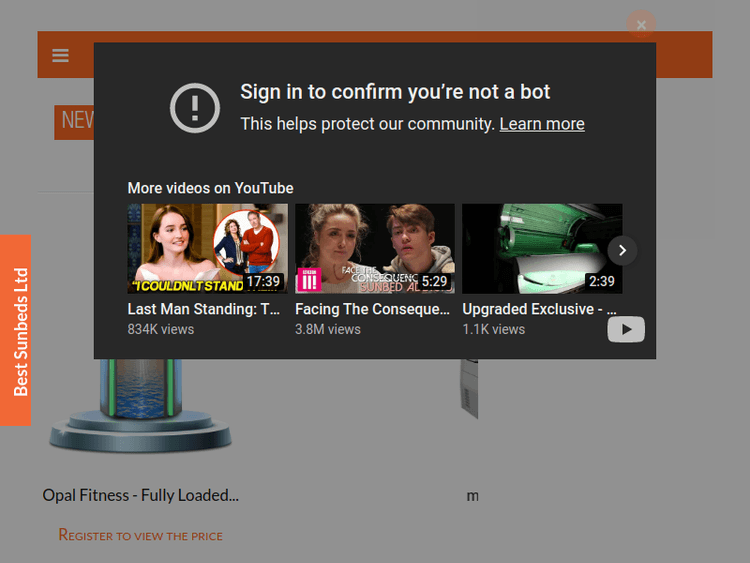Select the 'Facing The Conseque...' video title

point(372,310)
